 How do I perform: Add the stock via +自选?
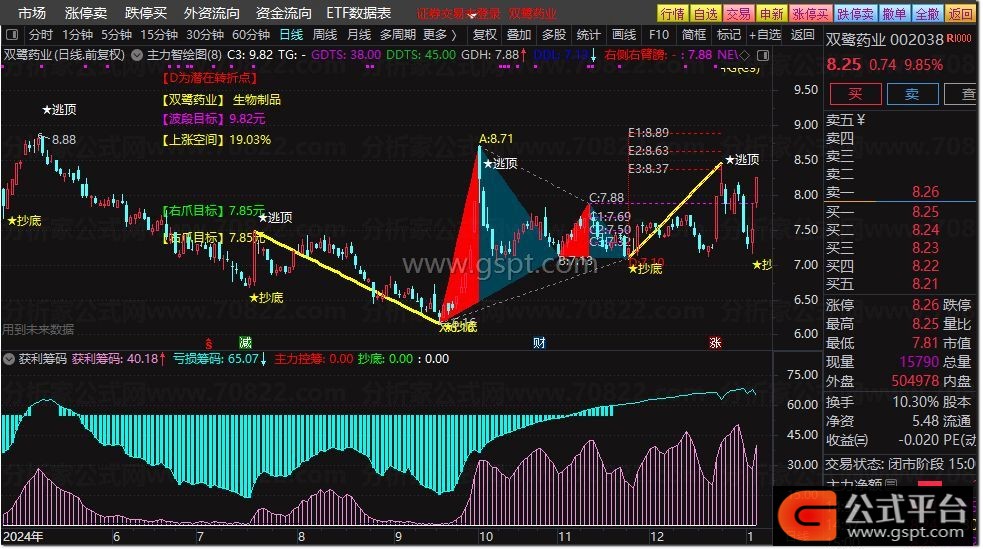coord(765,34)
